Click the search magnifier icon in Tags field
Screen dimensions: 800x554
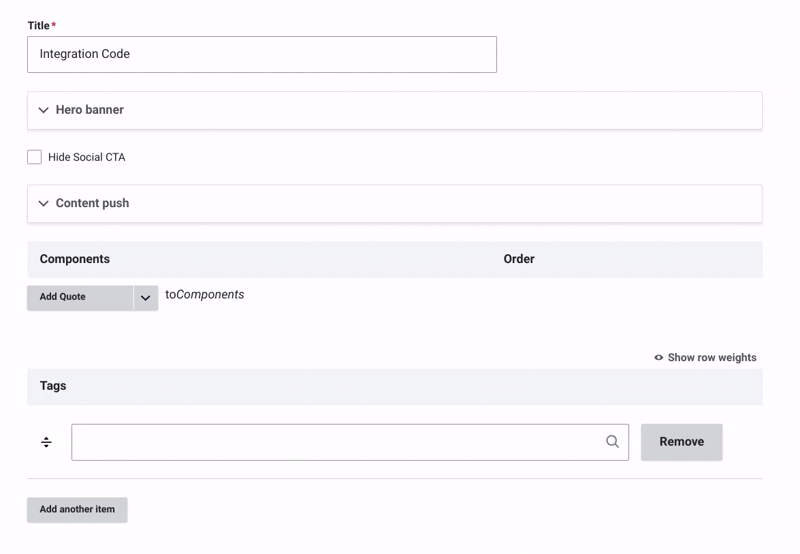612,442
